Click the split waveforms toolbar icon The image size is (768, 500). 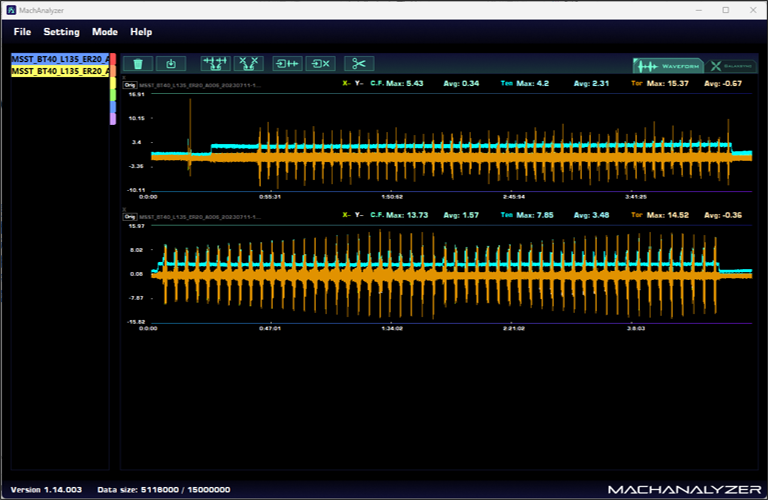pos(248,64)
